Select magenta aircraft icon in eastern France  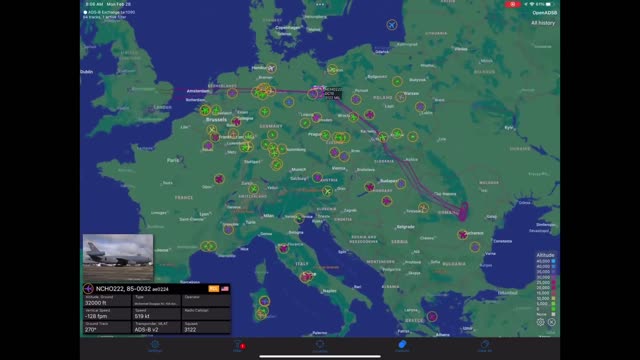219,179
